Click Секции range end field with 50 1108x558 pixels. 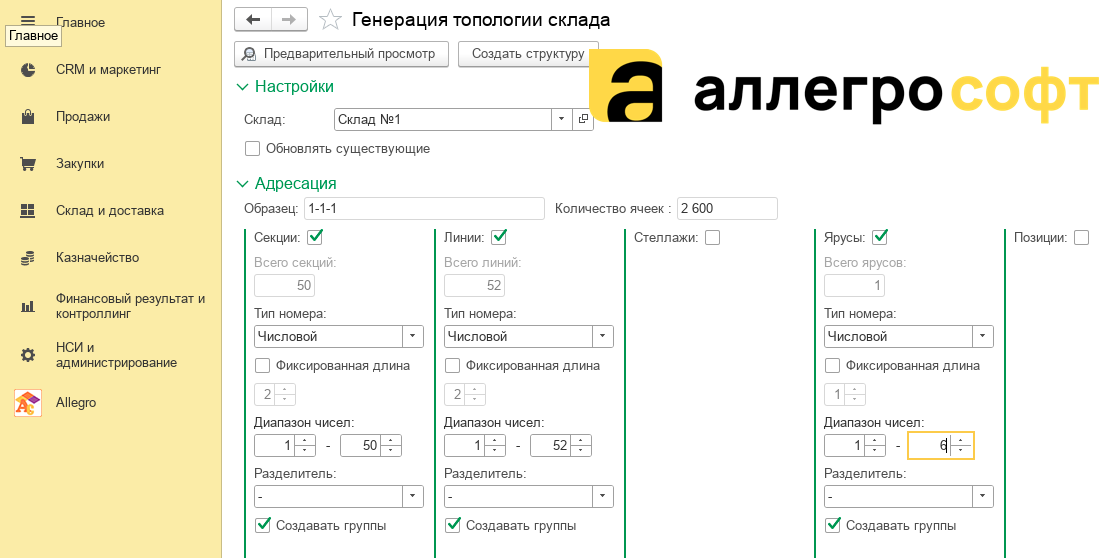click(x=360, y=446)
